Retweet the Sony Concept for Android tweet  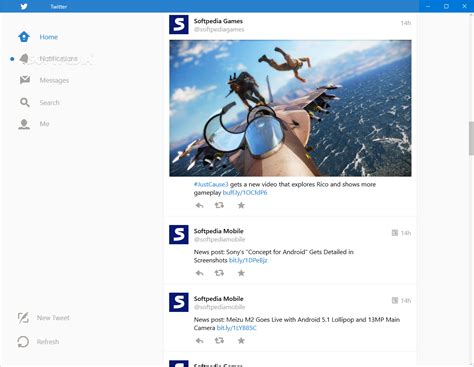pyautogui.click(x=219, y=273)
